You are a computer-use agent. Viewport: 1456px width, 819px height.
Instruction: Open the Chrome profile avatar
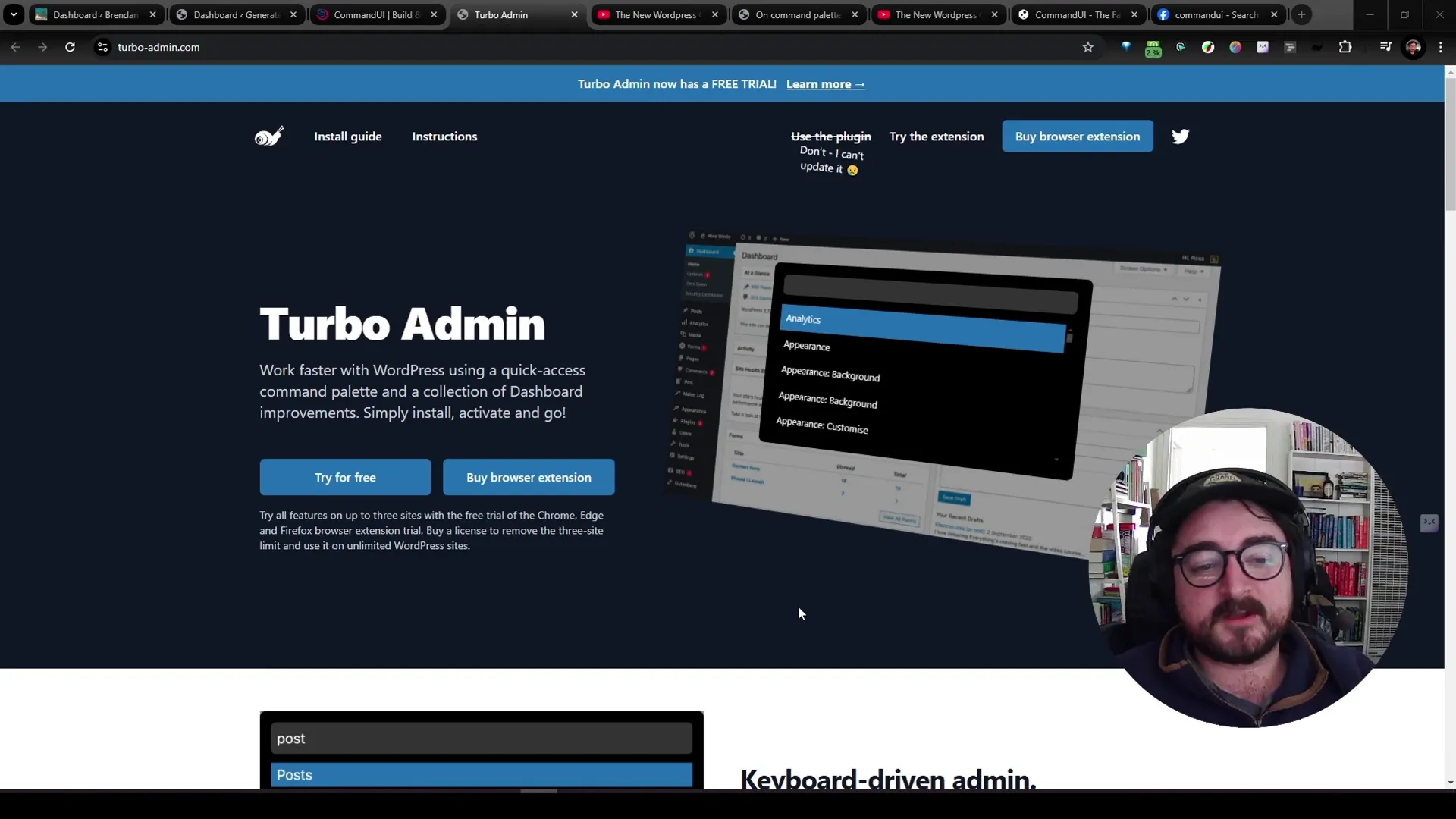pyautogui.click(x=1414, y=47)
